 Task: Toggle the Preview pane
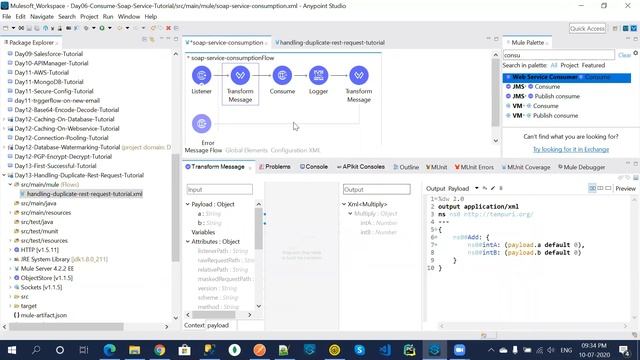click(625, 189)
